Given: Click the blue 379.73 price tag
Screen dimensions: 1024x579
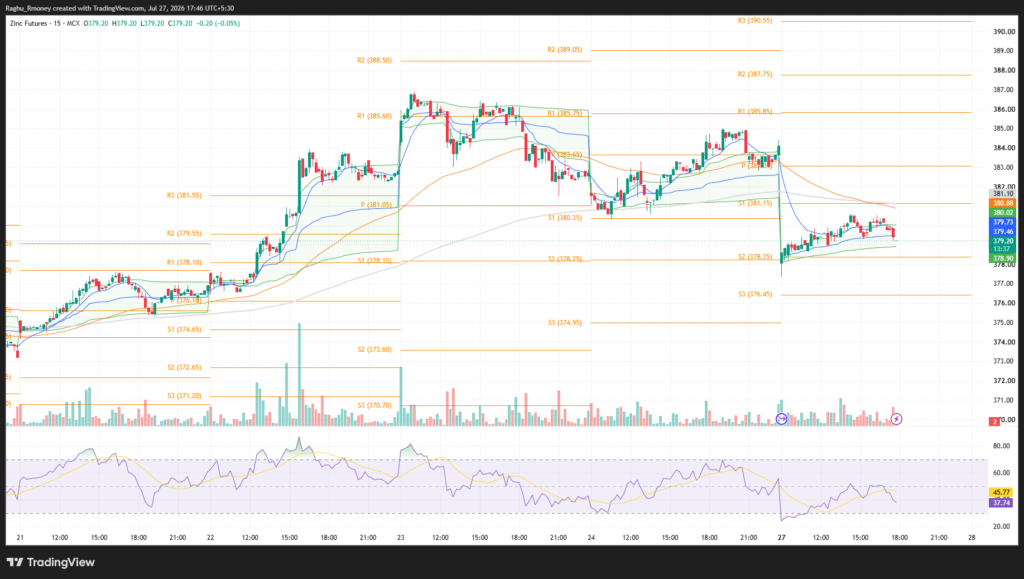Looking at the screenshot, I should (1002, 223).
